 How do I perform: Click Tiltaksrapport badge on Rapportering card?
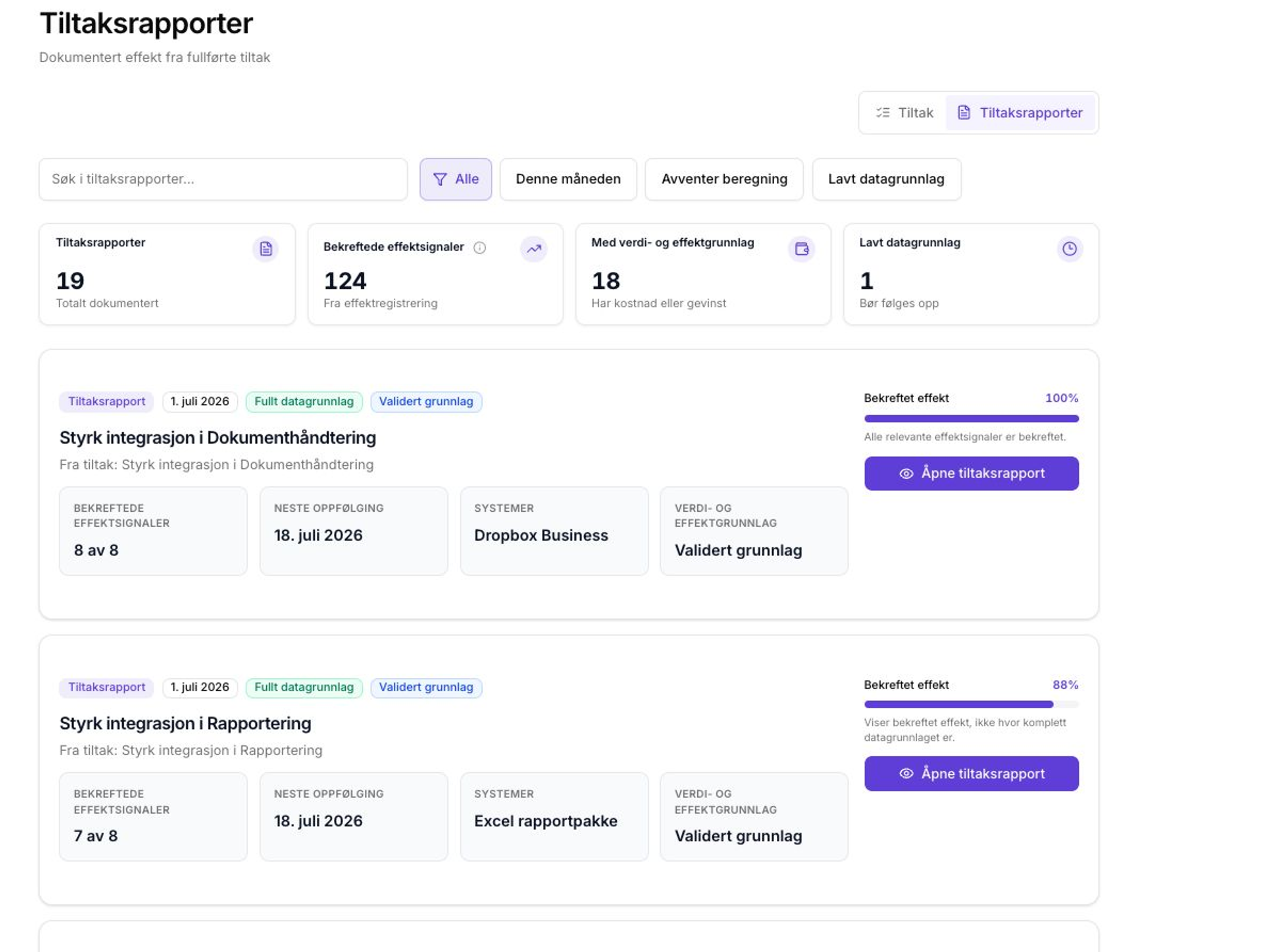(106, 687)
